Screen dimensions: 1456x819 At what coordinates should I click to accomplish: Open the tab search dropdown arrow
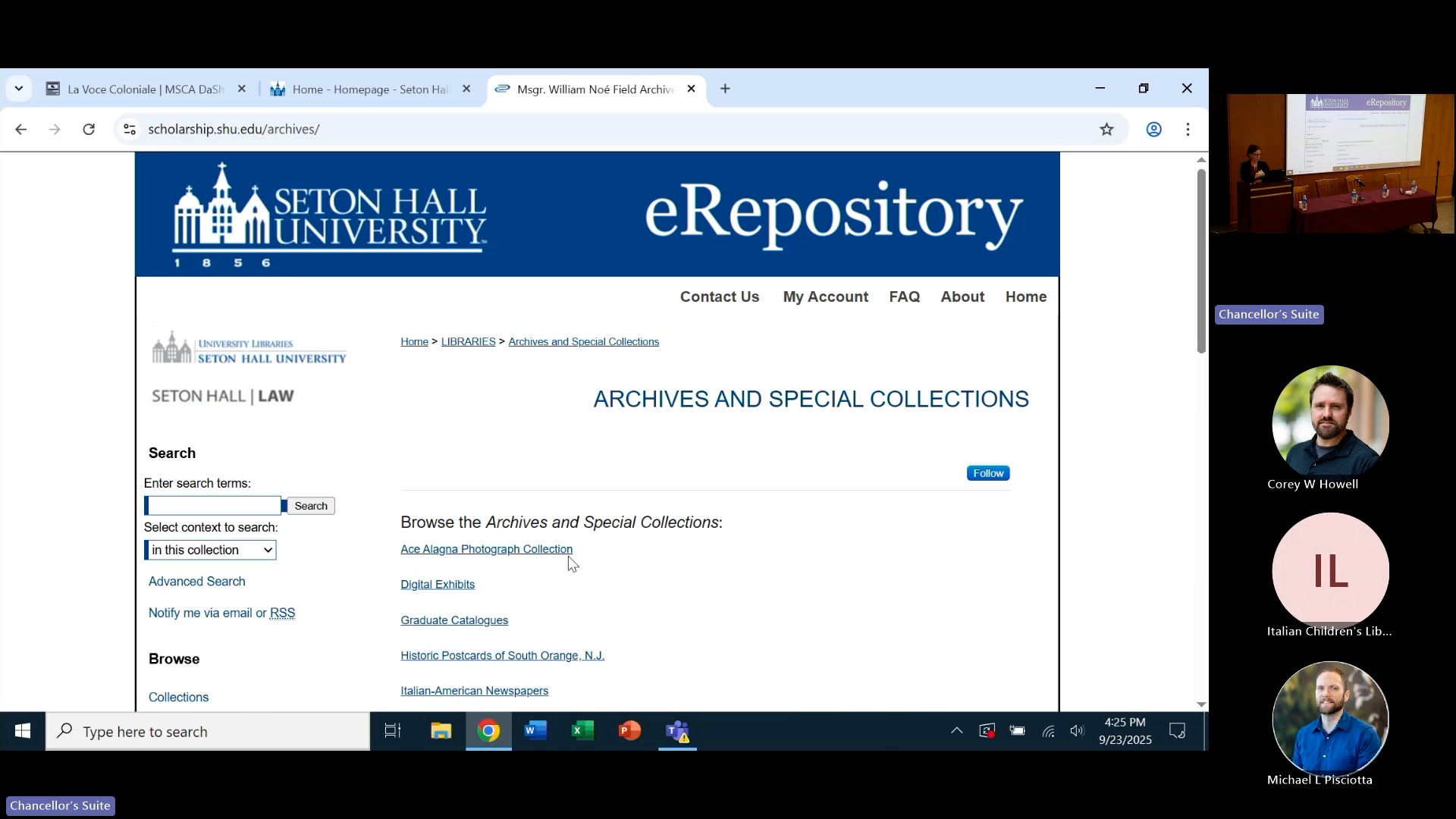[x=19, y=89]
